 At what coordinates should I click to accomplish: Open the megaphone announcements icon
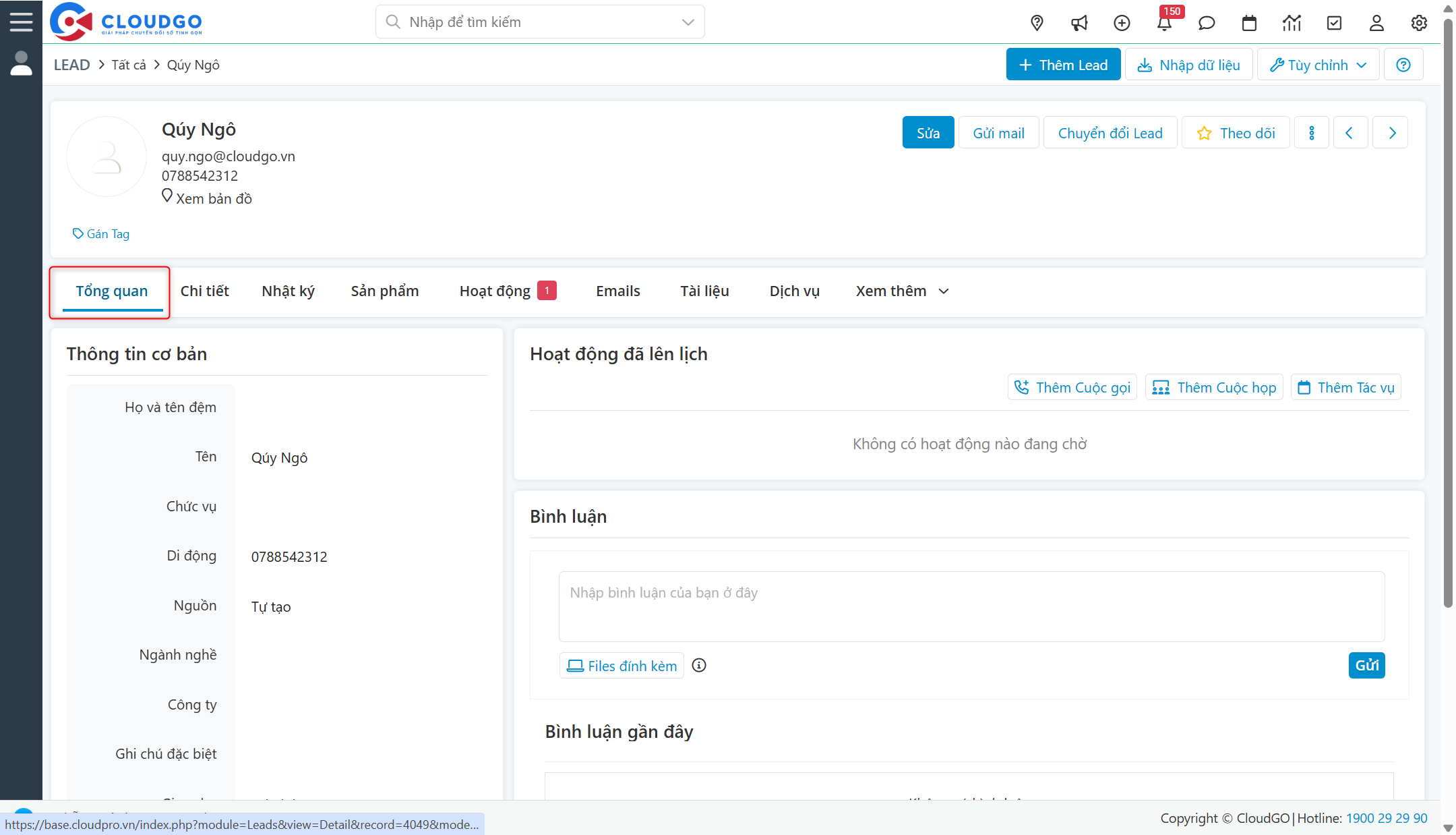pos(1079,23)
